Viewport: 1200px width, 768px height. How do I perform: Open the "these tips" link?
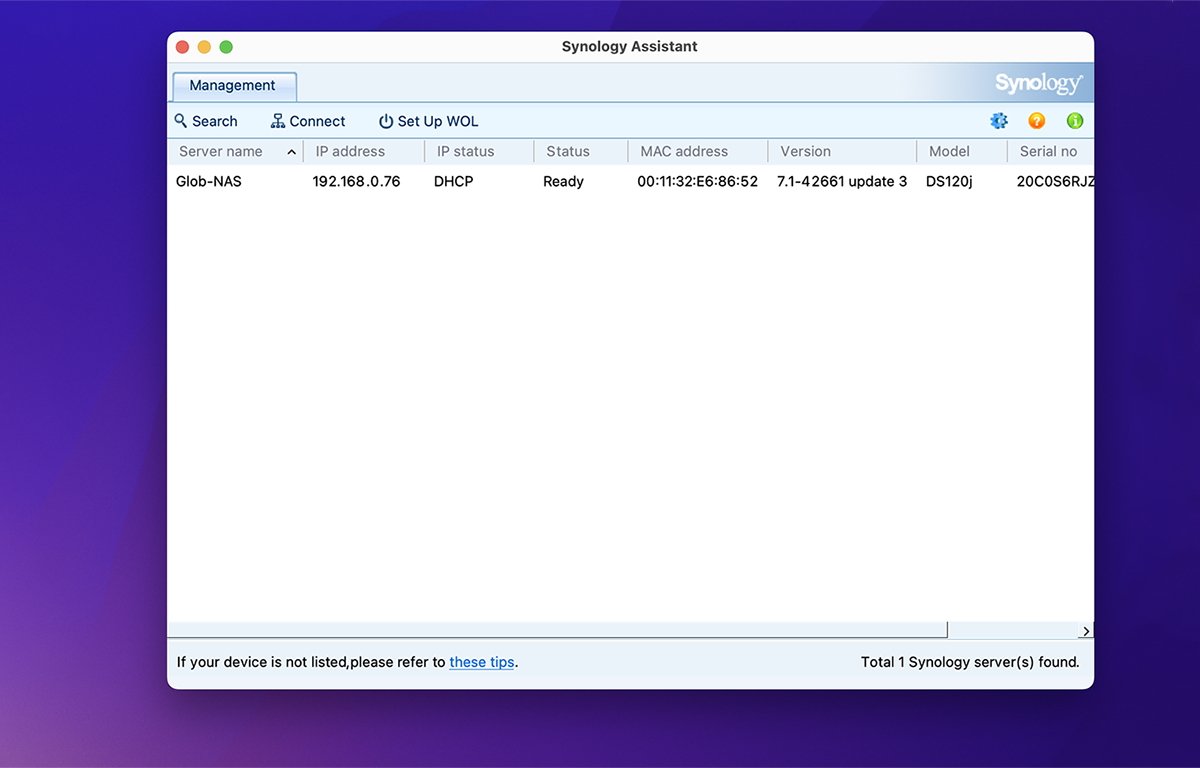click(x=482, y=662)
